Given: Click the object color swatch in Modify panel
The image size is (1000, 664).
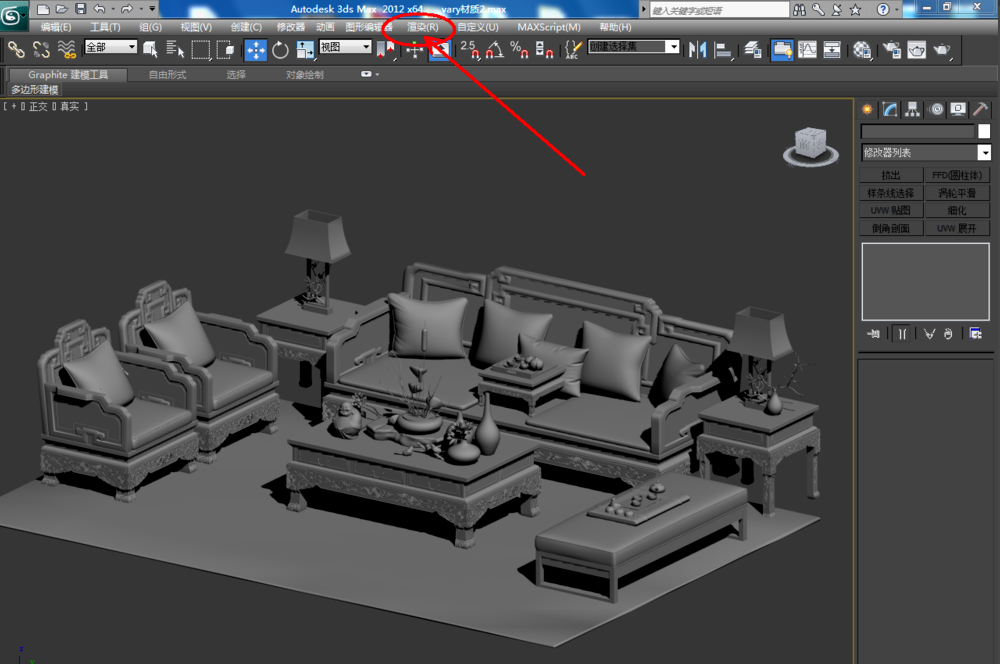Looking at the screenshot, I should point(984,131).
